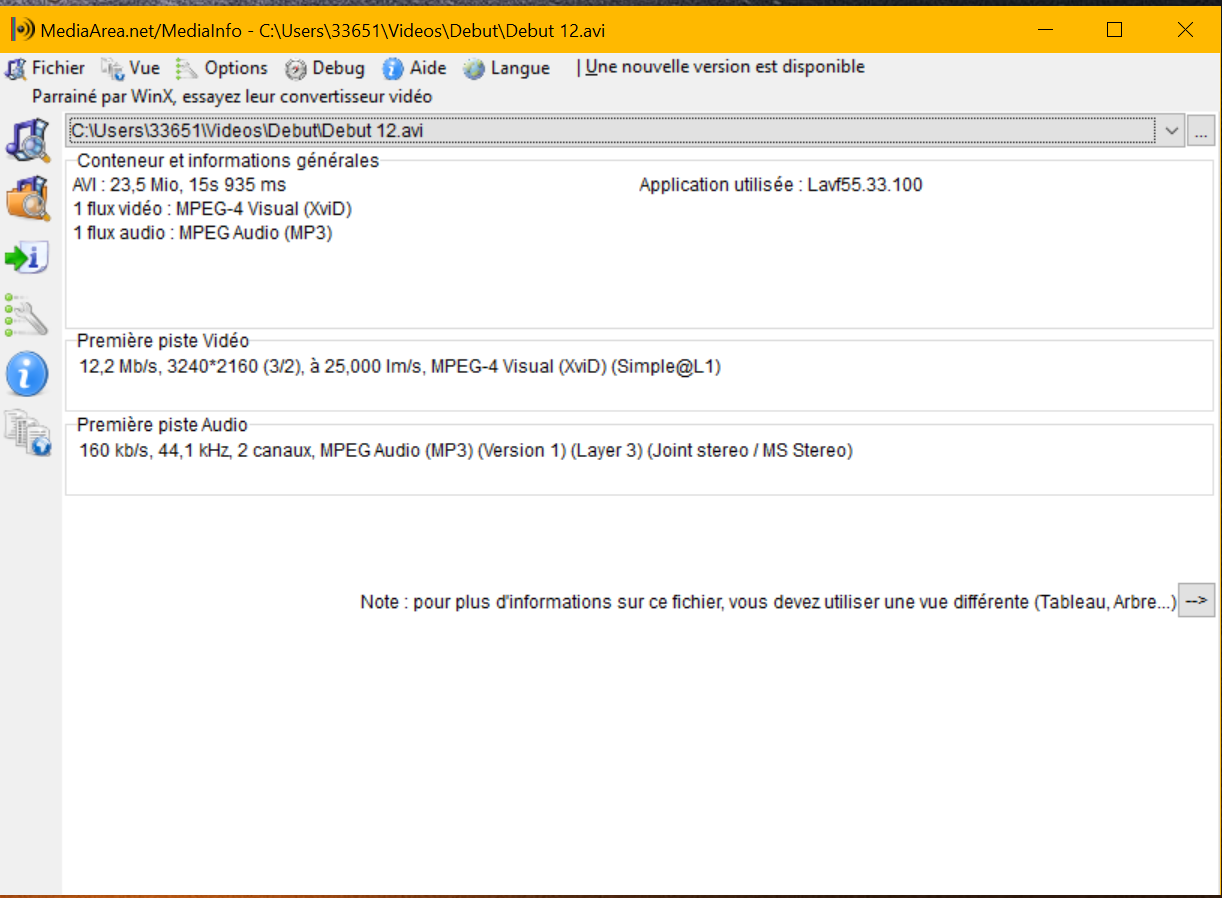1222x898 pixels.
Task: Maximize the MediaInfo window
Action: [1114, 30]
